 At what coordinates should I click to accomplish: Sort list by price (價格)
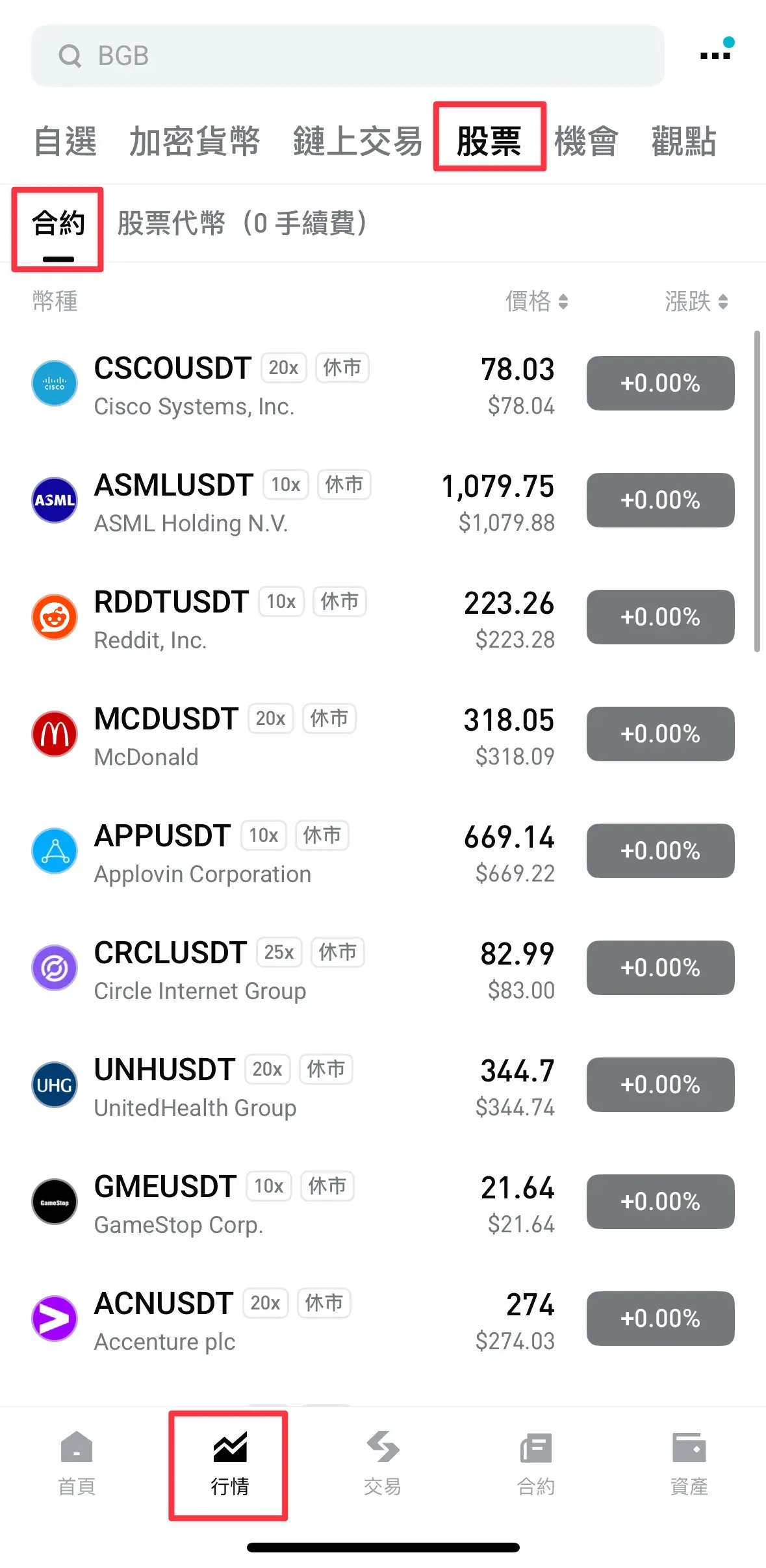(x=537, y=301)
